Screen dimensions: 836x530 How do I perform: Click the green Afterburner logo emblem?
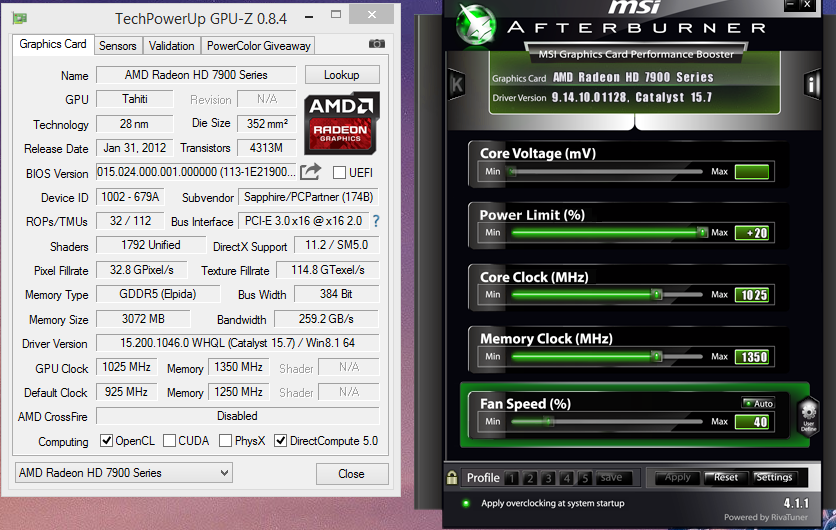click(x=476, y=25)
